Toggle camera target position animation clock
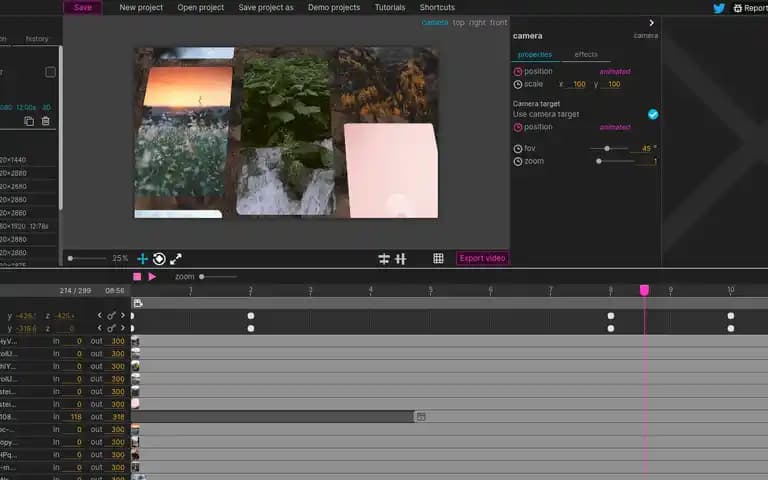Screen dimensions: 768x480 pyautogui.click(x=518, y=127)
